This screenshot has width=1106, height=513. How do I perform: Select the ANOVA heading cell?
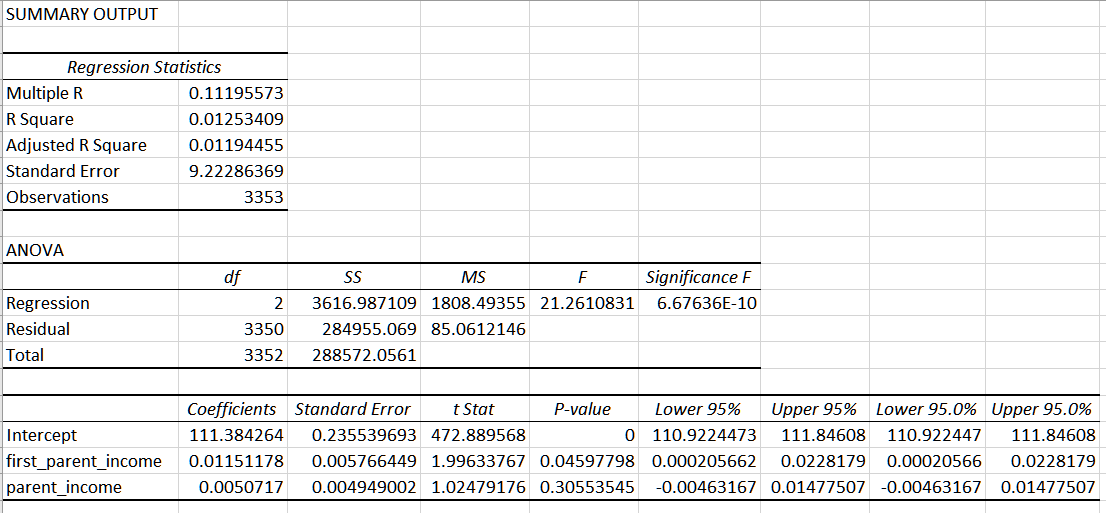(x=90, y=250)
